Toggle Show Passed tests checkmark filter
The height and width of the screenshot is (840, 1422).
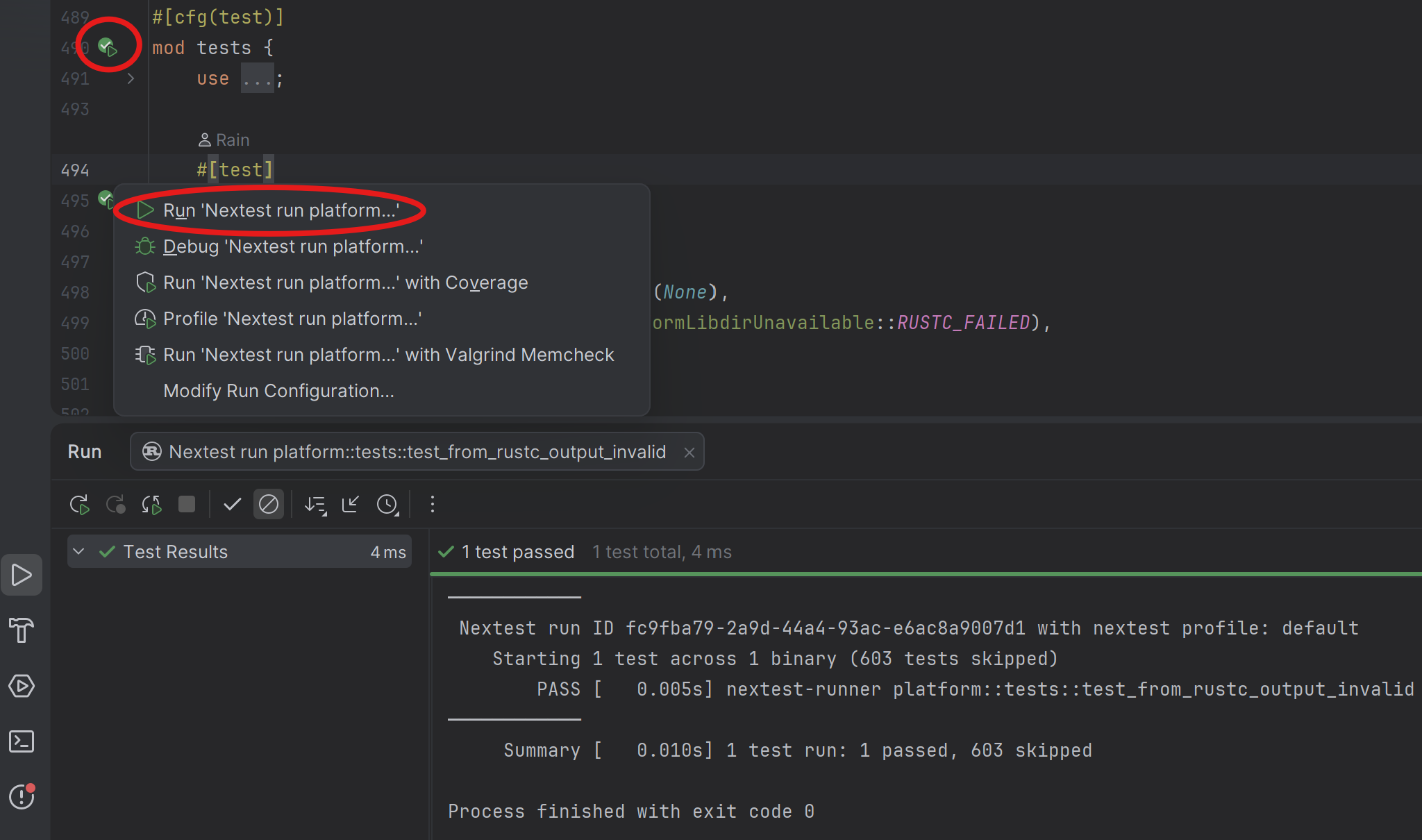(x=232, y=505)
